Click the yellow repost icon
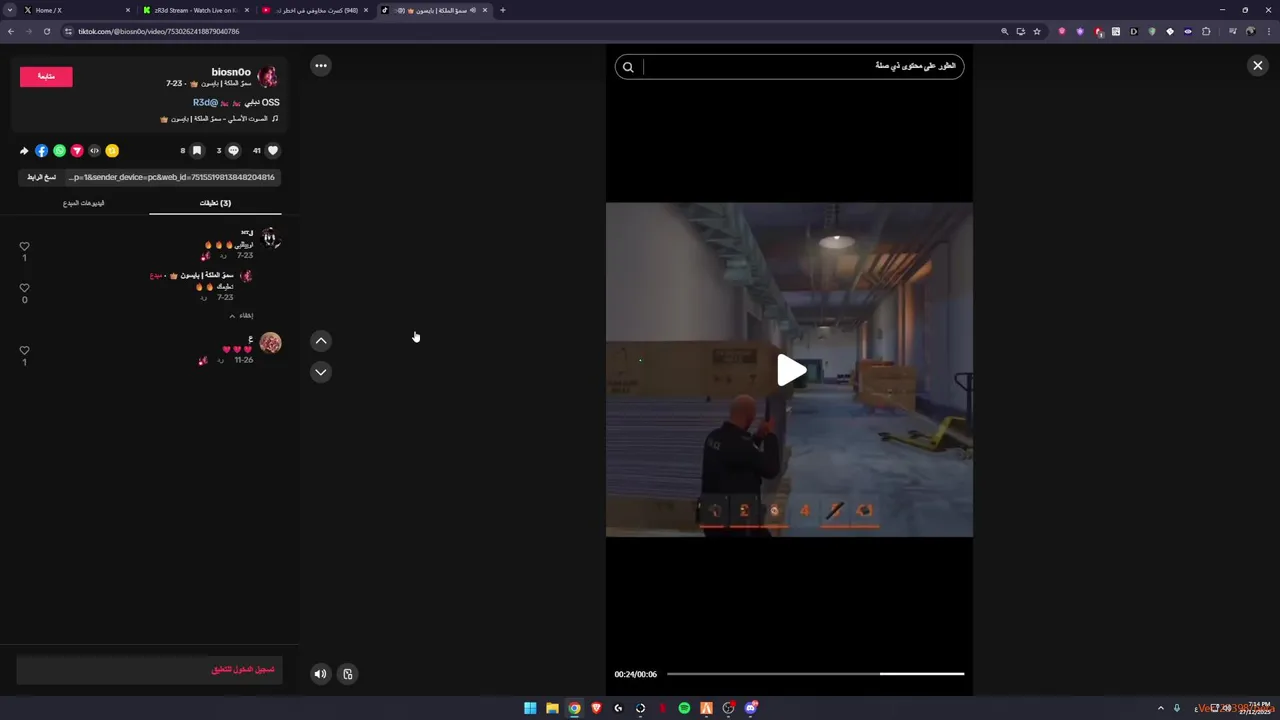Image resolution: width=1280 pixels, height=720 pixels. [x=112, y=151]
